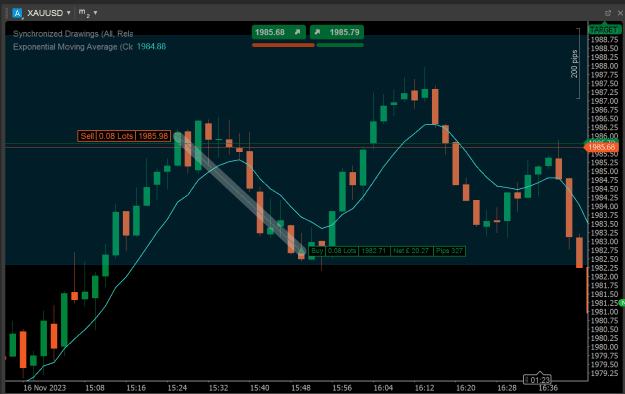Image resolution: width=625 pixels, height=394 pixels.
Task: Detach the chart with the pop-out icon
Action: [x=607, y=13]
